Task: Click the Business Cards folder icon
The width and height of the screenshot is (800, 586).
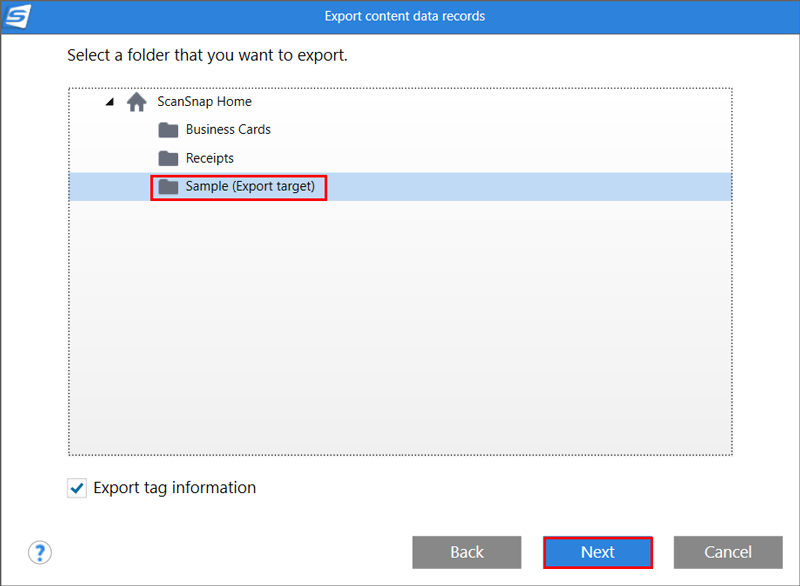Action: 168,130
